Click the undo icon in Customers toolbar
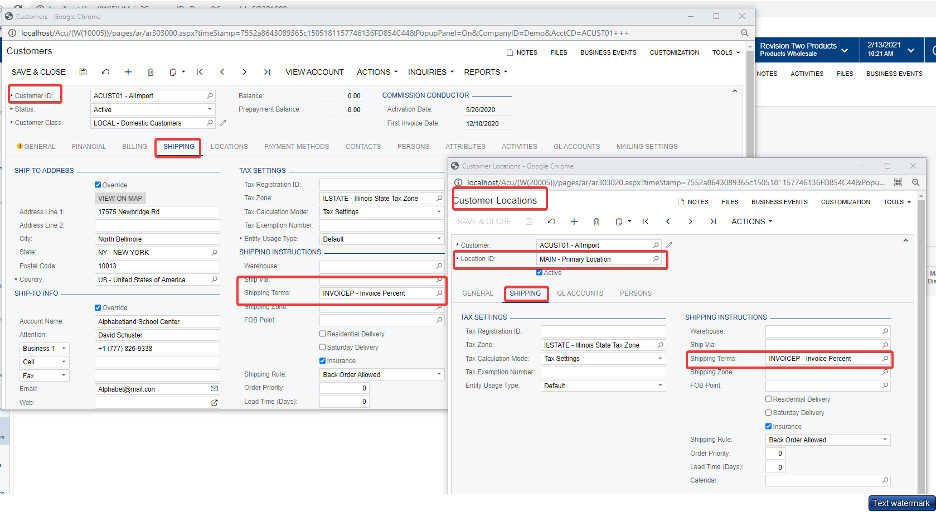Viewport: 936px width, 512px height. pyautogui.click(x=105, y=72)
